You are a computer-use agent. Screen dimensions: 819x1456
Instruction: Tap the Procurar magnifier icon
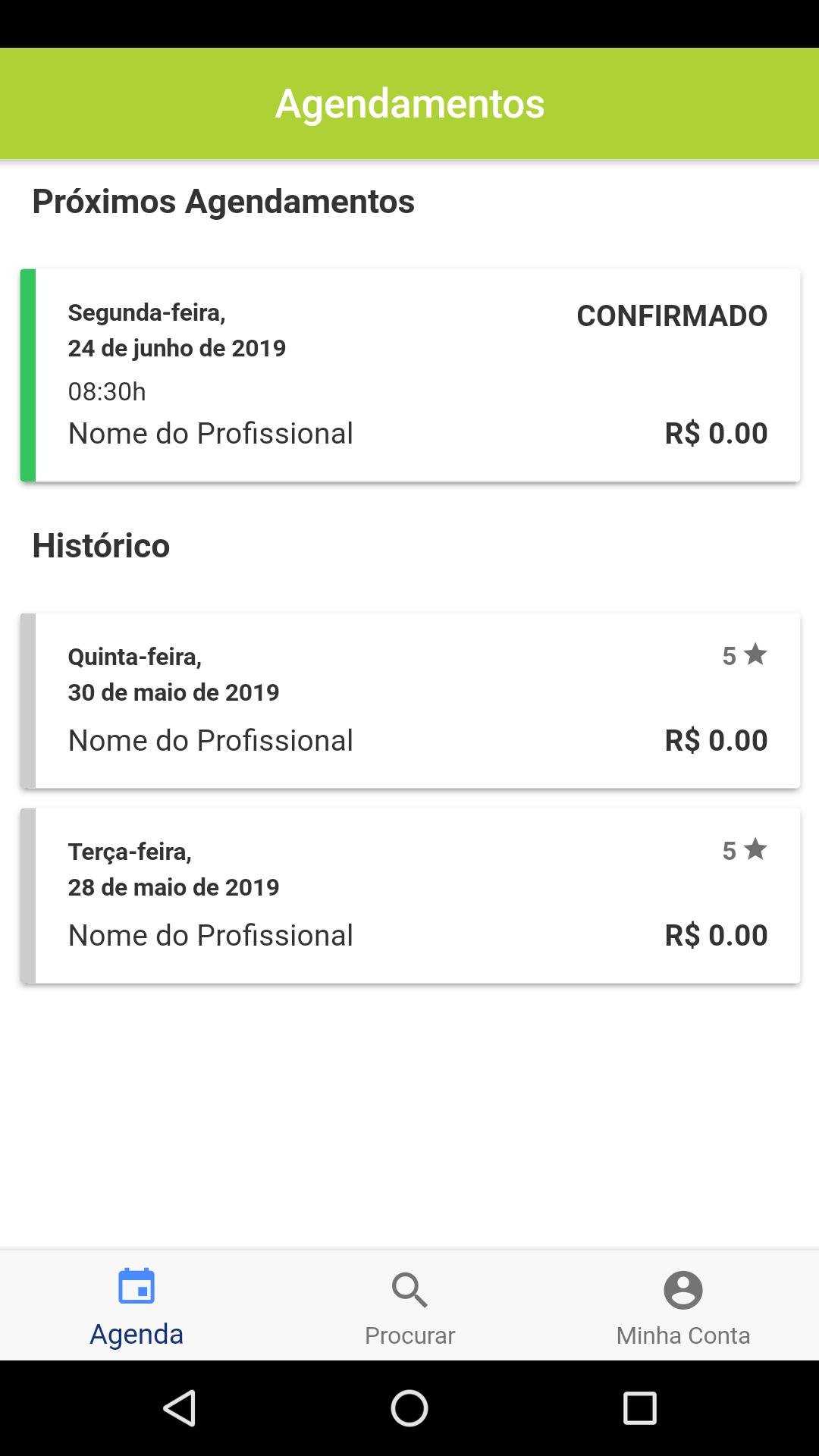(x=409, y=1290)
